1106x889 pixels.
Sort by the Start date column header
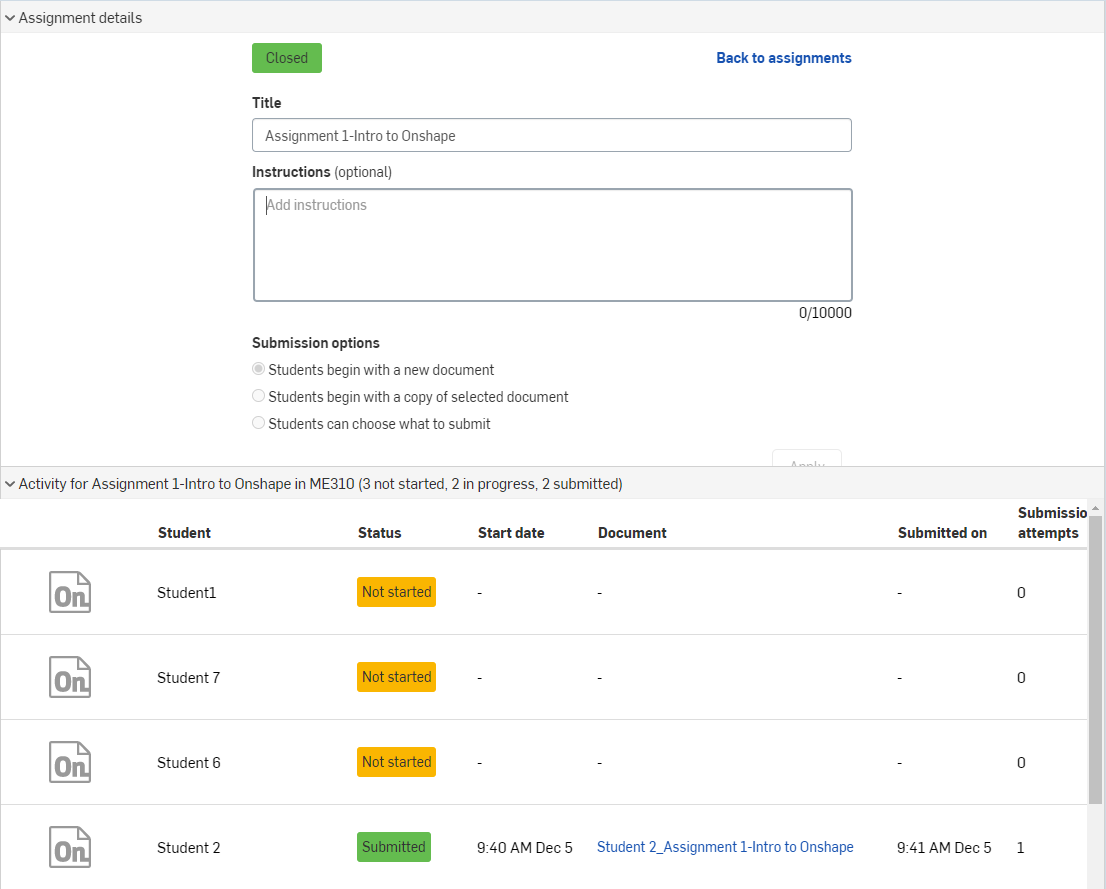pos(511,533)
